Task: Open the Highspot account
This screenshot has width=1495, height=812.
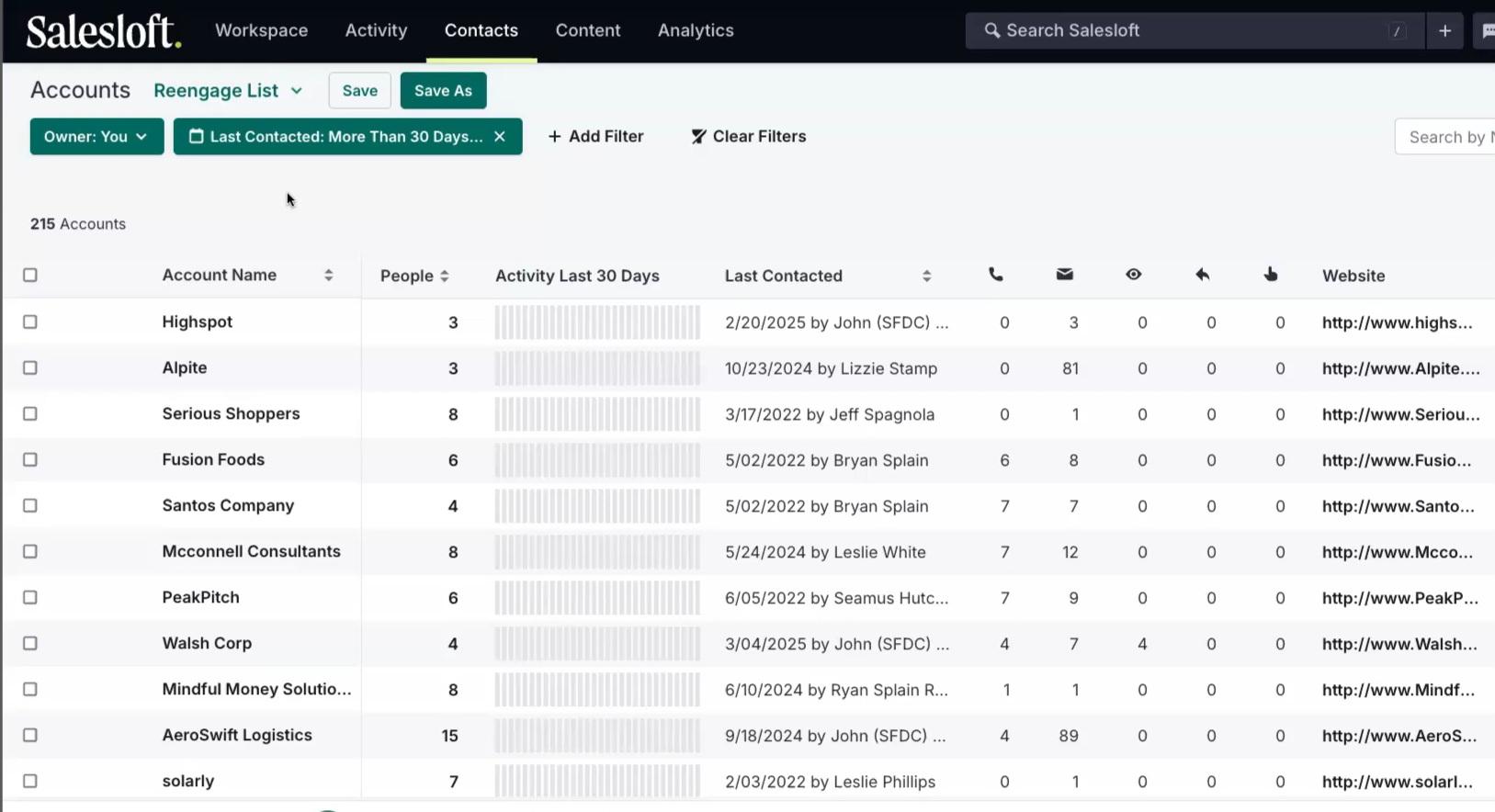Action: [x=197, y=321]
